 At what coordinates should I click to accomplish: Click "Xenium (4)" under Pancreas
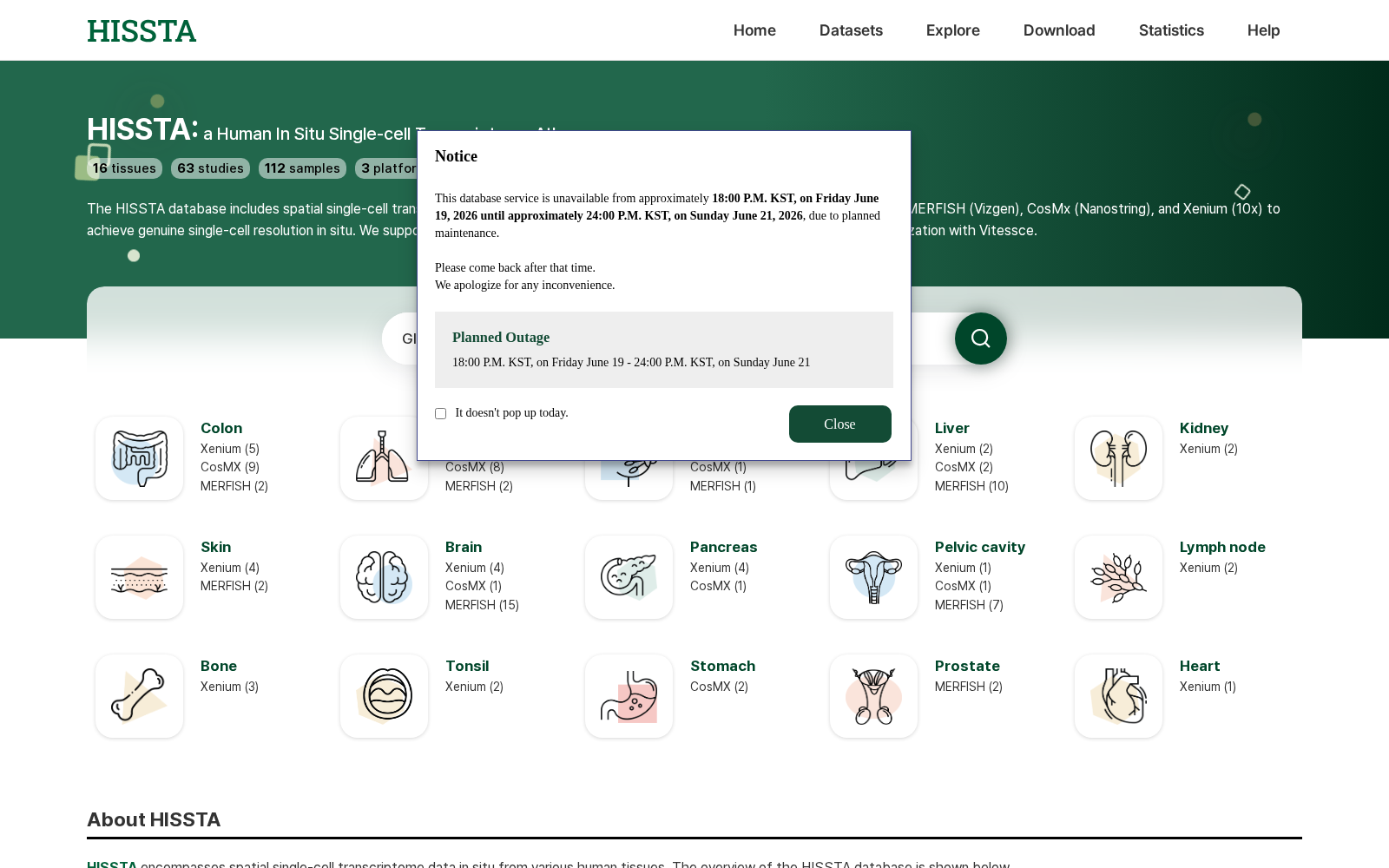tap(720, 568)
